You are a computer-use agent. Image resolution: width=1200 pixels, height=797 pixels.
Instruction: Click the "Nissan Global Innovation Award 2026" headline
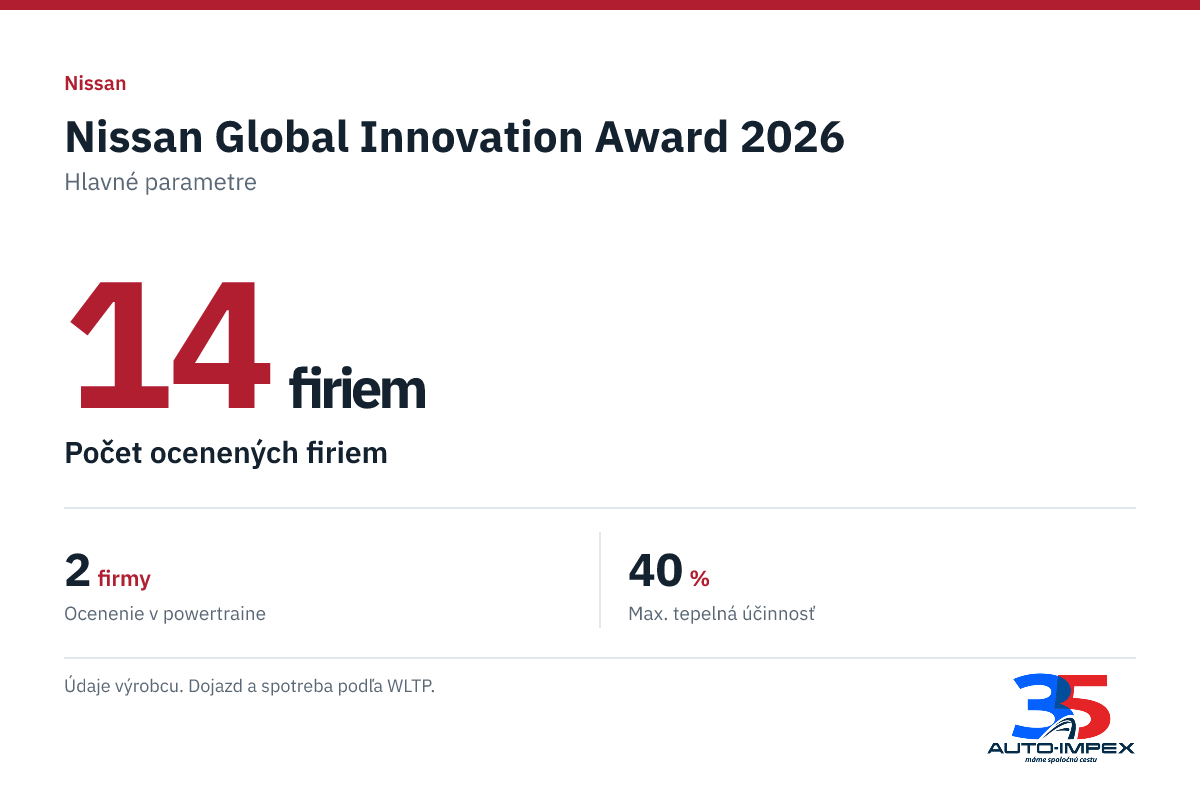(455, 137)
